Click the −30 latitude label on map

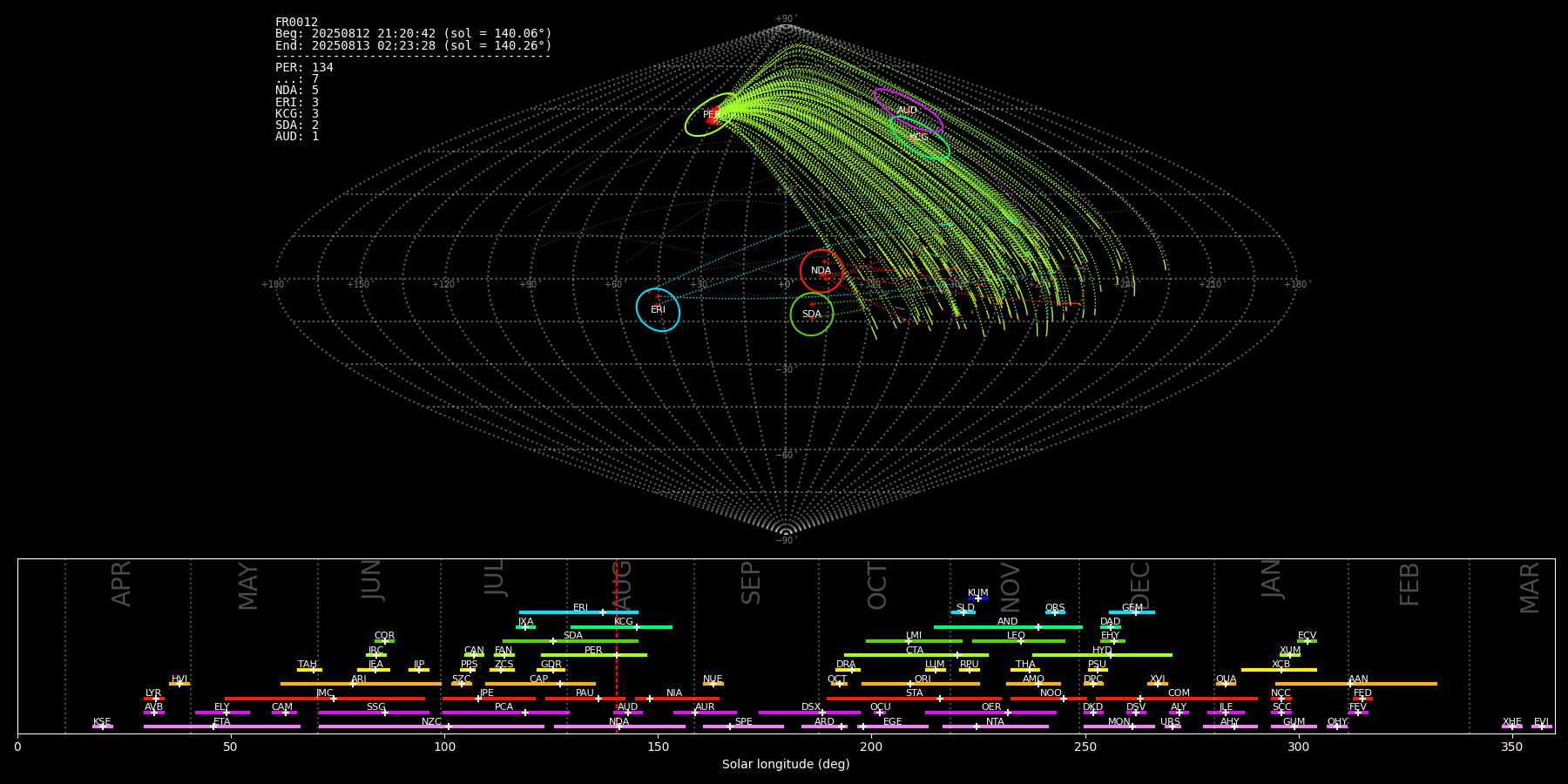[785, 369]
